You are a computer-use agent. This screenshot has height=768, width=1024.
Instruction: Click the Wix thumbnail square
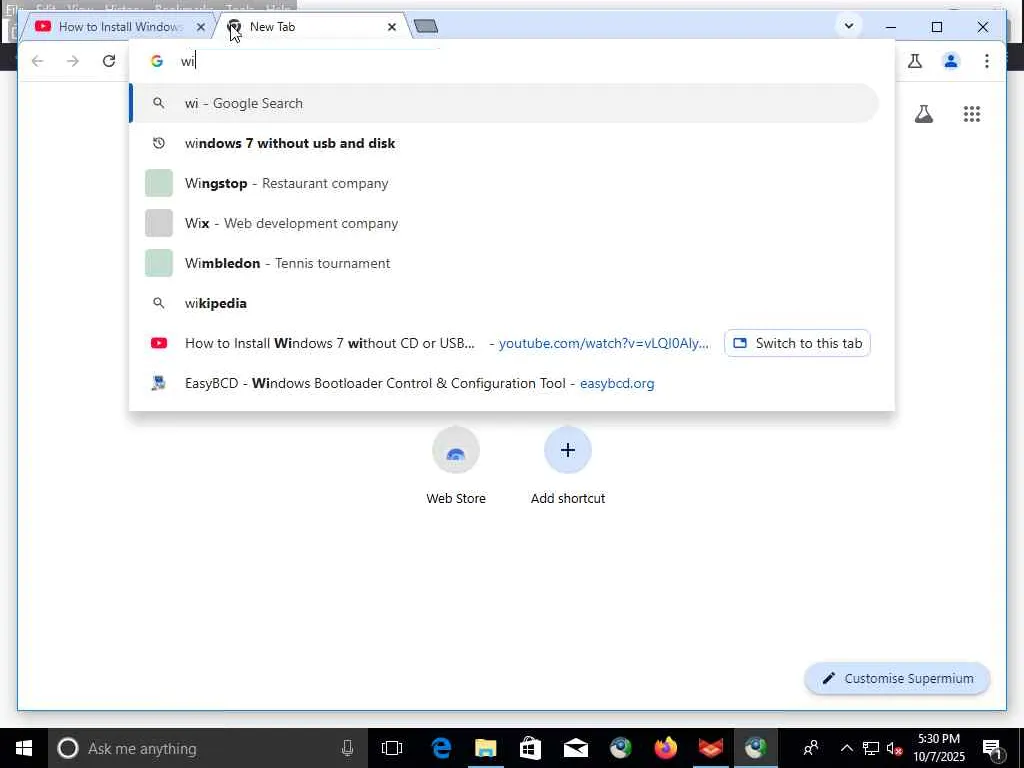159,223
